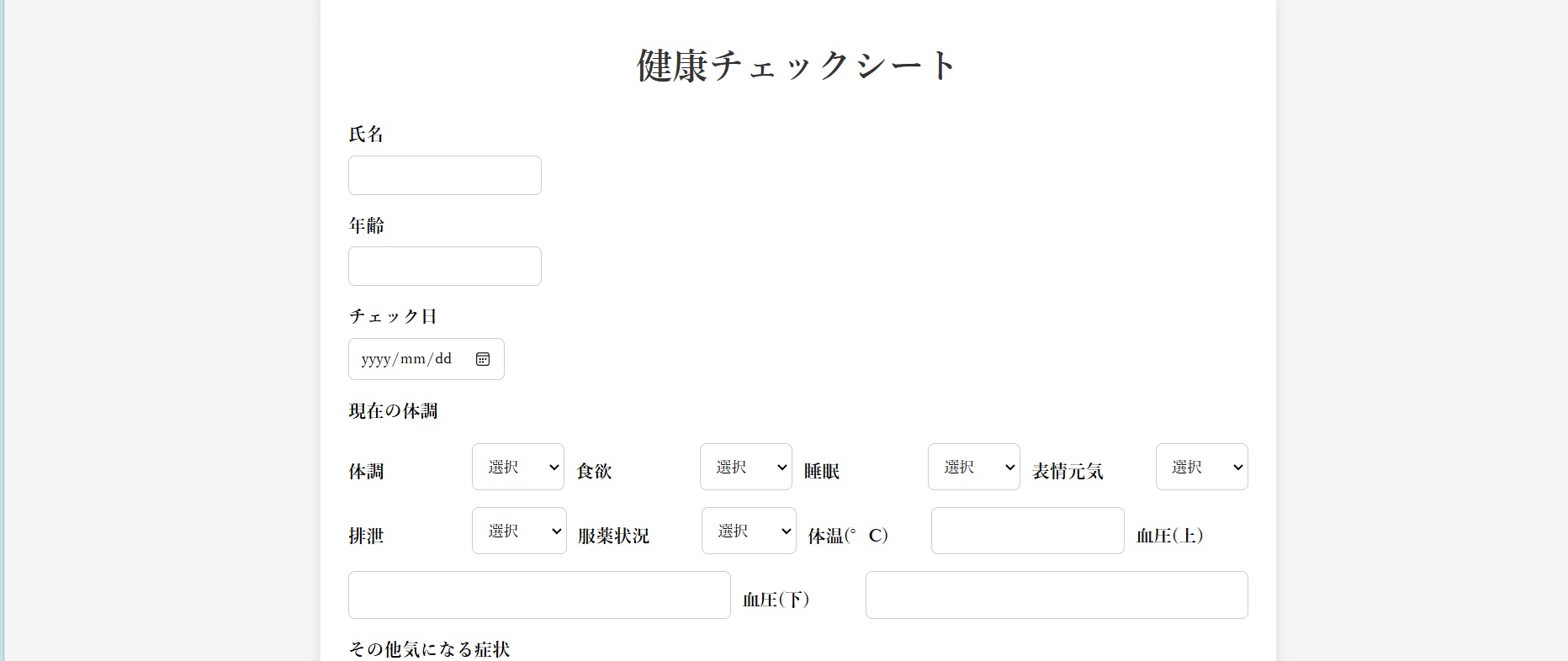Expand the 表情元気 dropdown

coord(1201,467)
